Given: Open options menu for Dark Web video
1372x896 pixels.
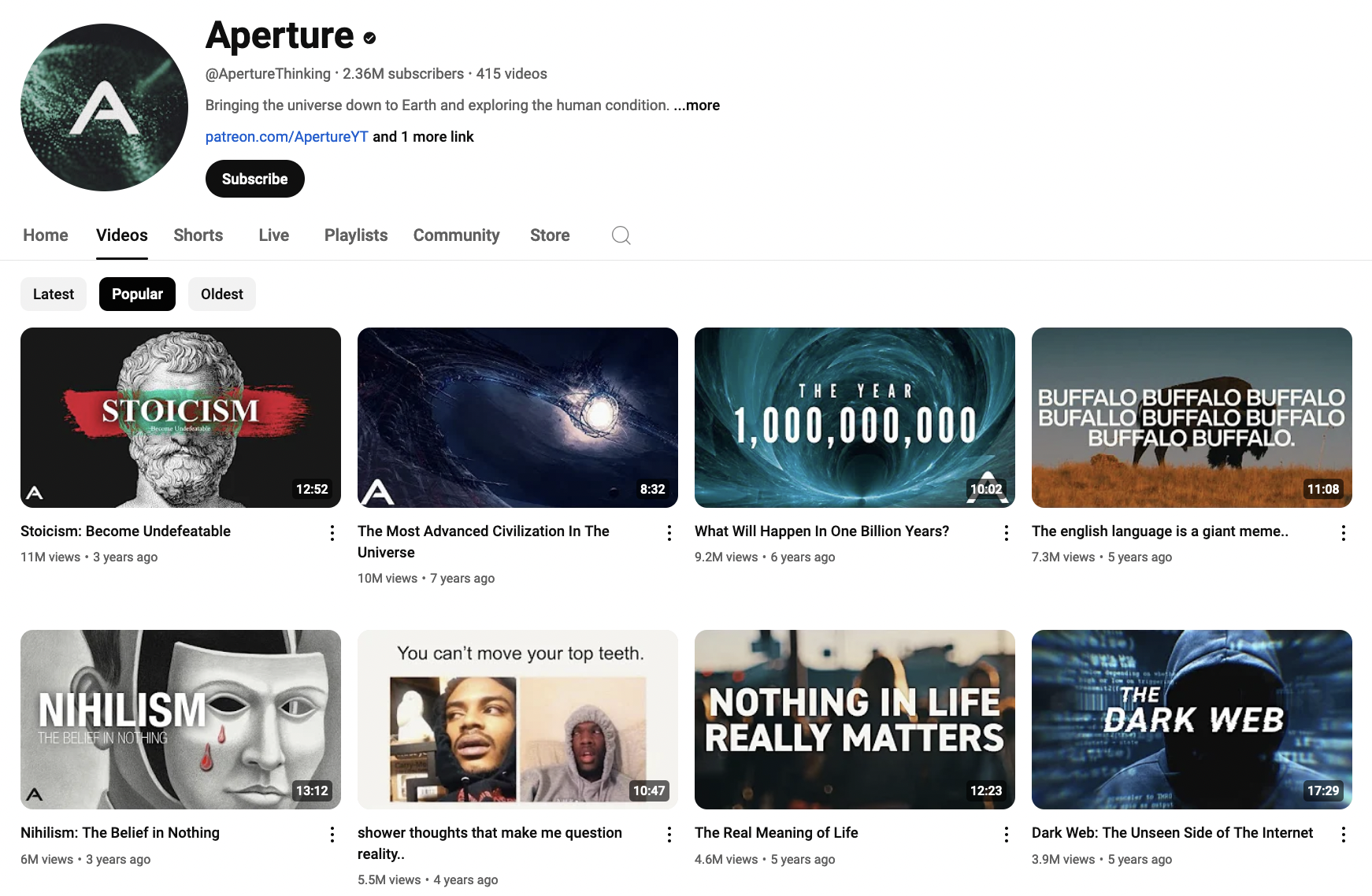Looking at the screenshot, I should click(x=1344, y=835).
